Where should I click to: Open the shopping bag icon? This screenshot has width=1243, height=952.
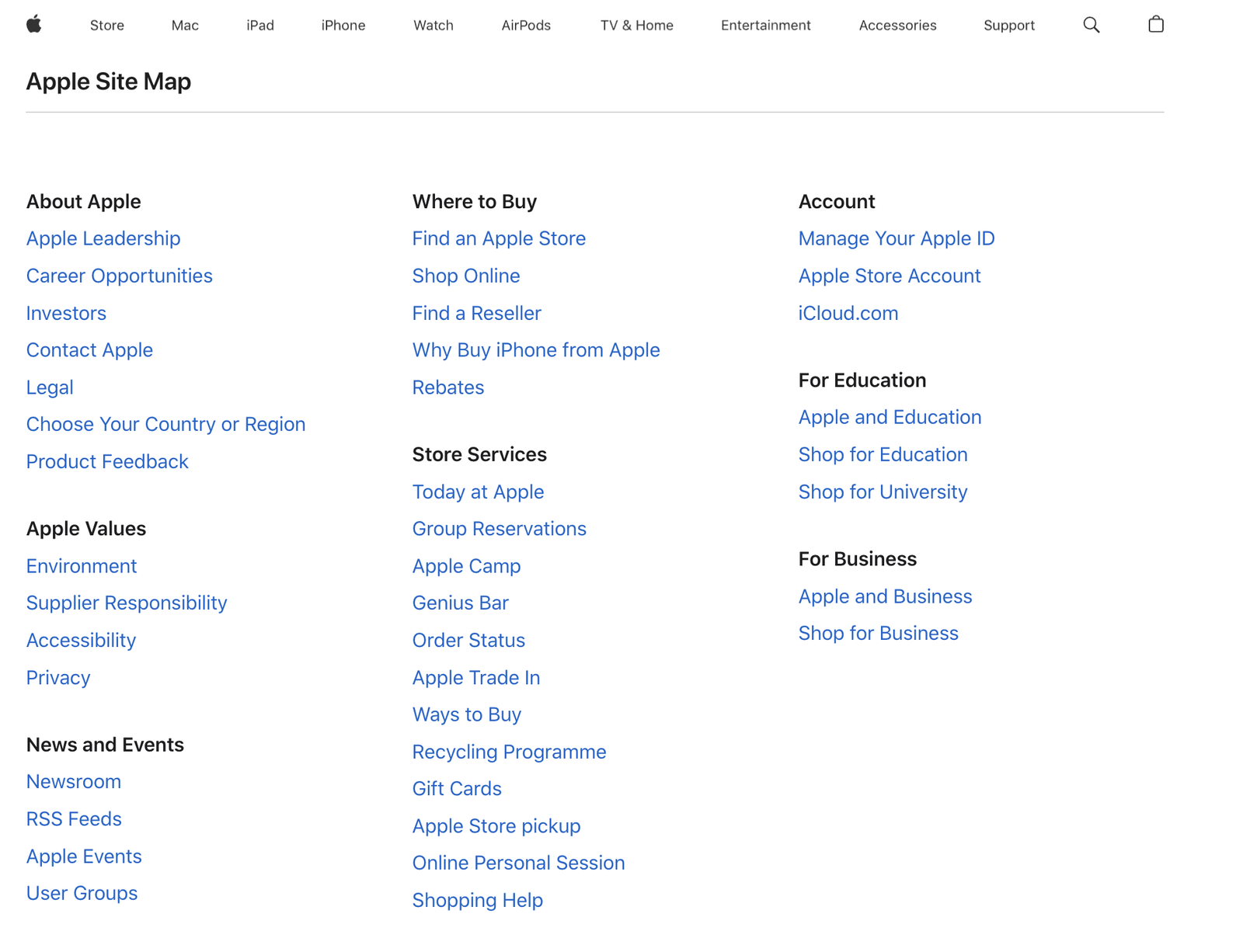[x=1156, y=24]
